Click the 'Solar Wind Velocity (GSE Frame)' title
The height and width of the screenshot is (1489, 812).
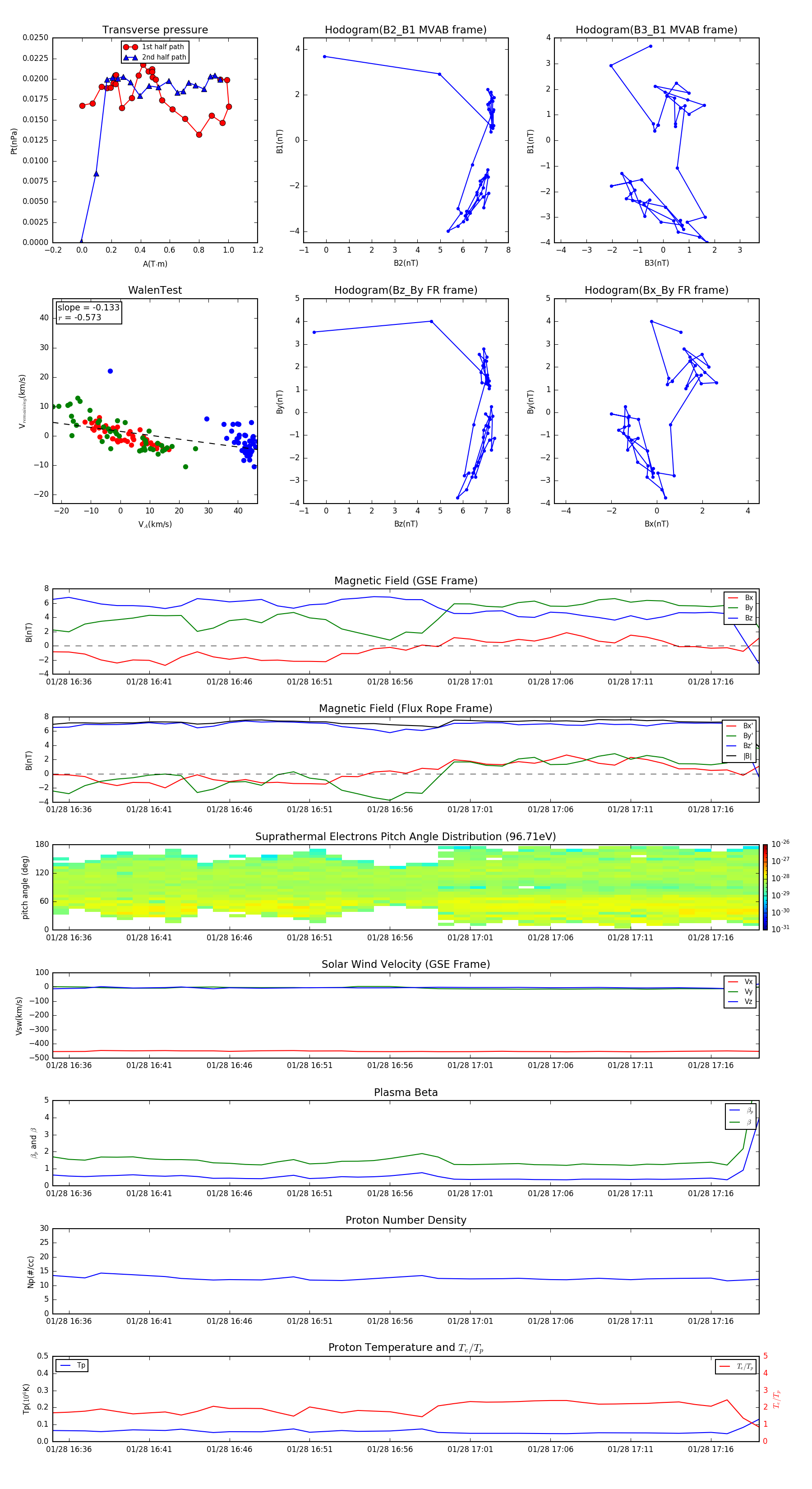coord(406,965)
